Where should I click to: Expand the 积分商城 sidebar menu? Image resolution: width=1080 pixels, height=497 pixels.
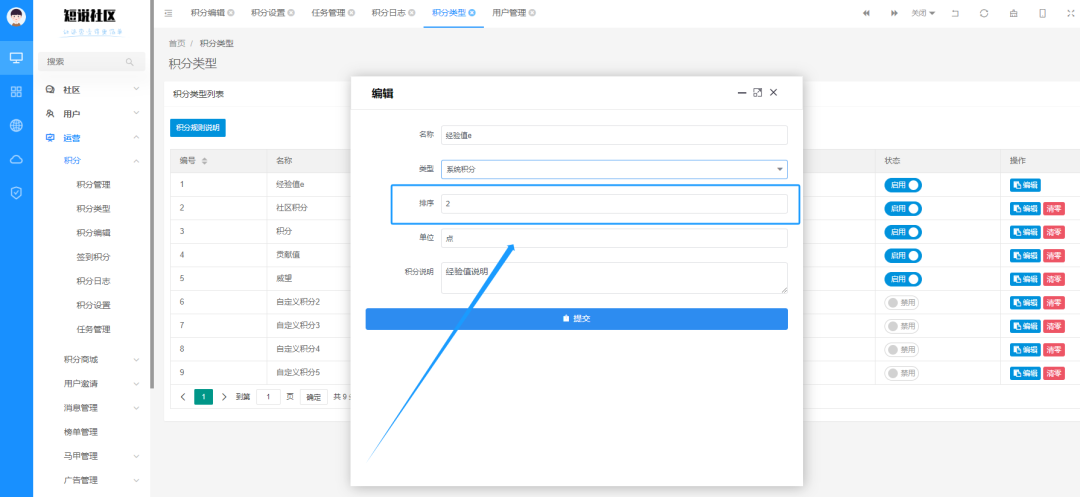coord(101,360)
